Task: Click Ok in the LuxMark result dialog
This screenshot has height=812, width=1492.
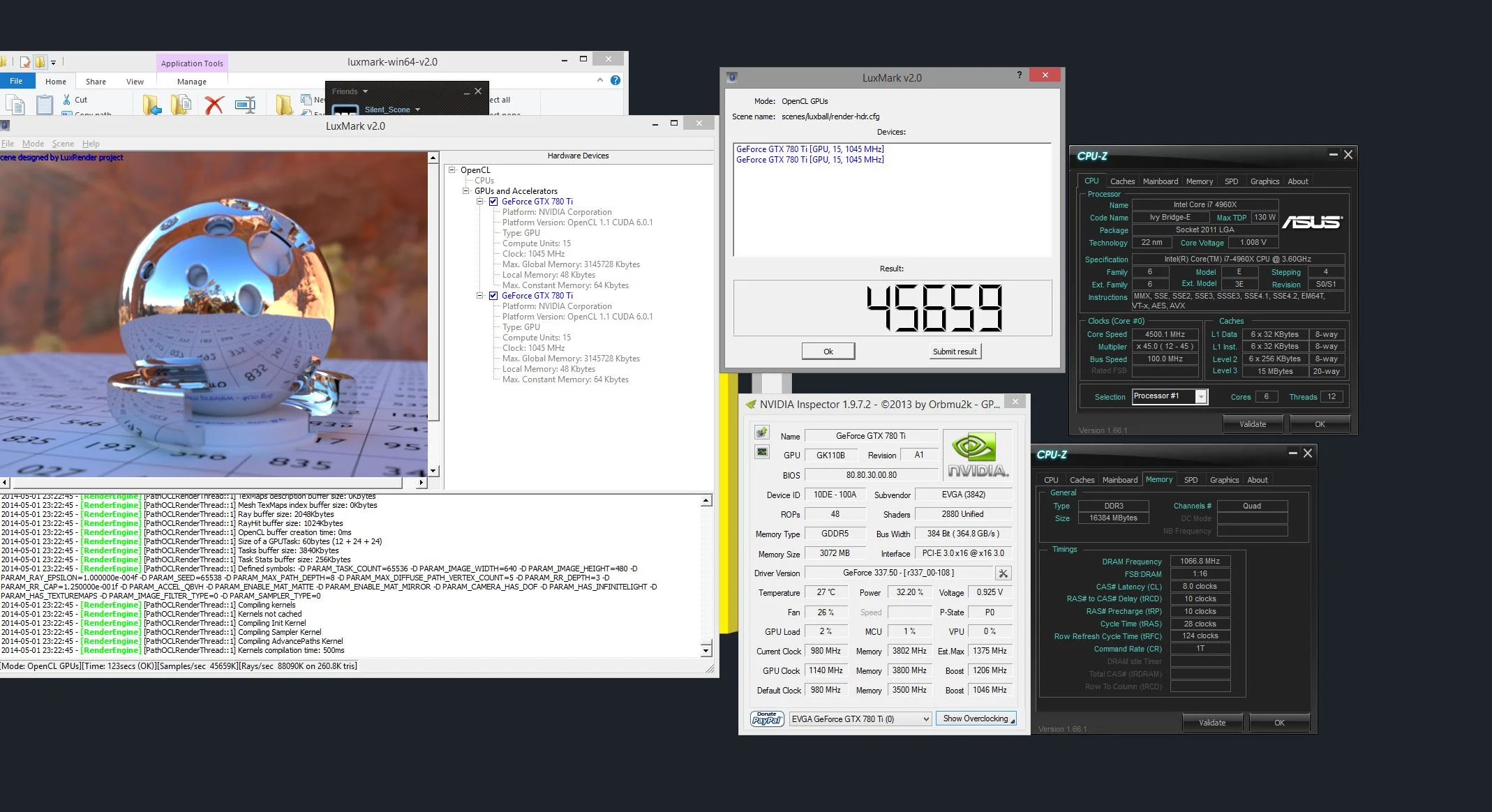Action: pyautogui.click(x=828, y=352)
